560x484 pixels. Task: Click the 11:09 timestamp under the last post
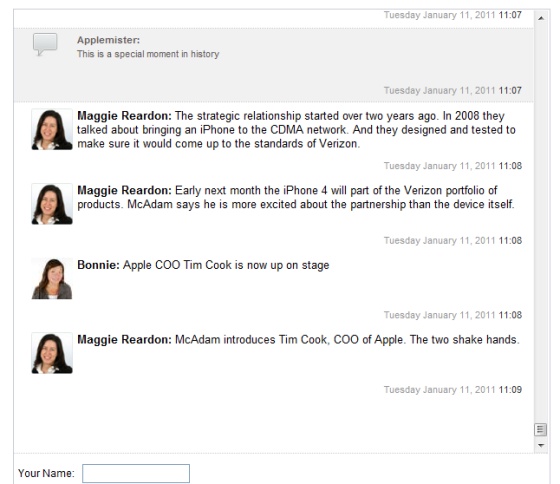click(x=453, y=389)
